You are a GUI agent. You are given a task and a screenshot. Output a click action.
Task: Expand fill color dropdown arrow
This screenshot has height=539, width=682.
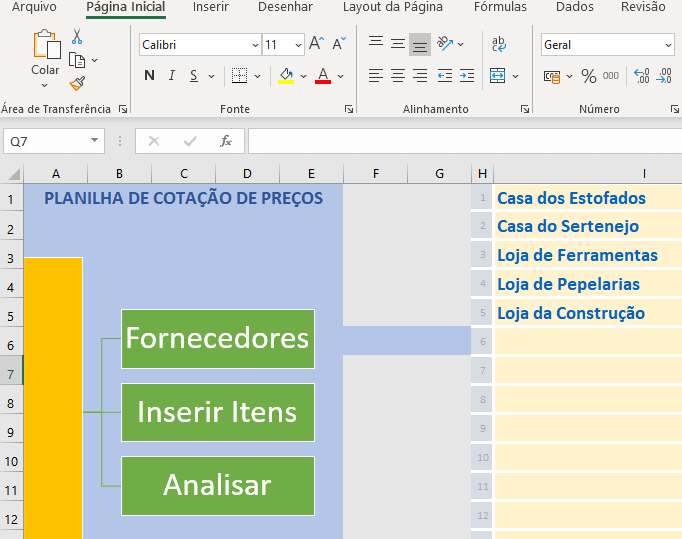coord(303,76)
